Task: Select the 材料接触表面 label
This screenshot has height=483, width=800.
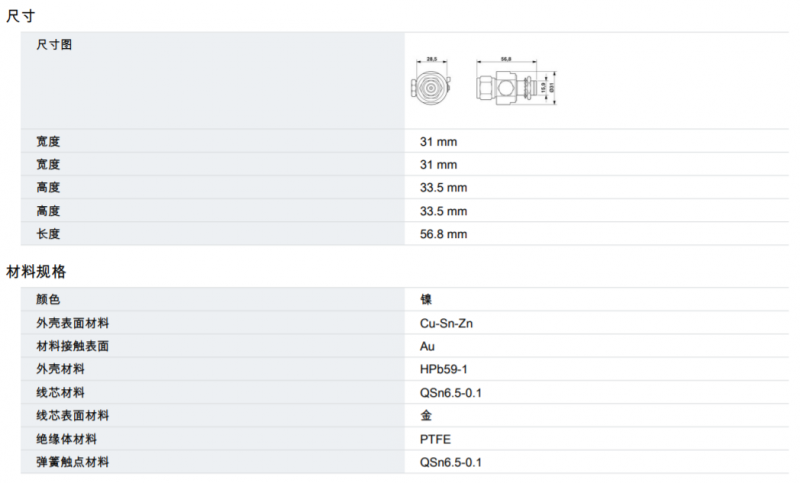Action: (x=73, y=346)
